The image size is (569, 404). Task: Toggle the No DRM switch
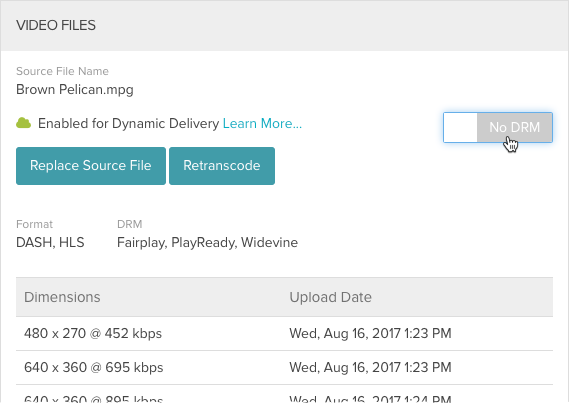498,127
